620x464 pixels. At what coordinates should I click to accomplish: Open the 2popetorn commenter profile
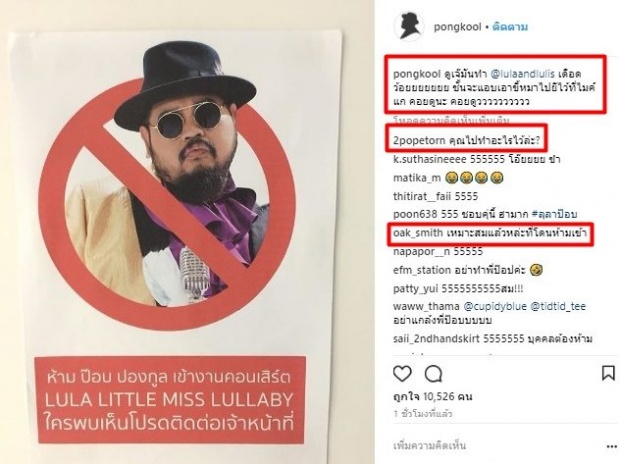[419, 140]
